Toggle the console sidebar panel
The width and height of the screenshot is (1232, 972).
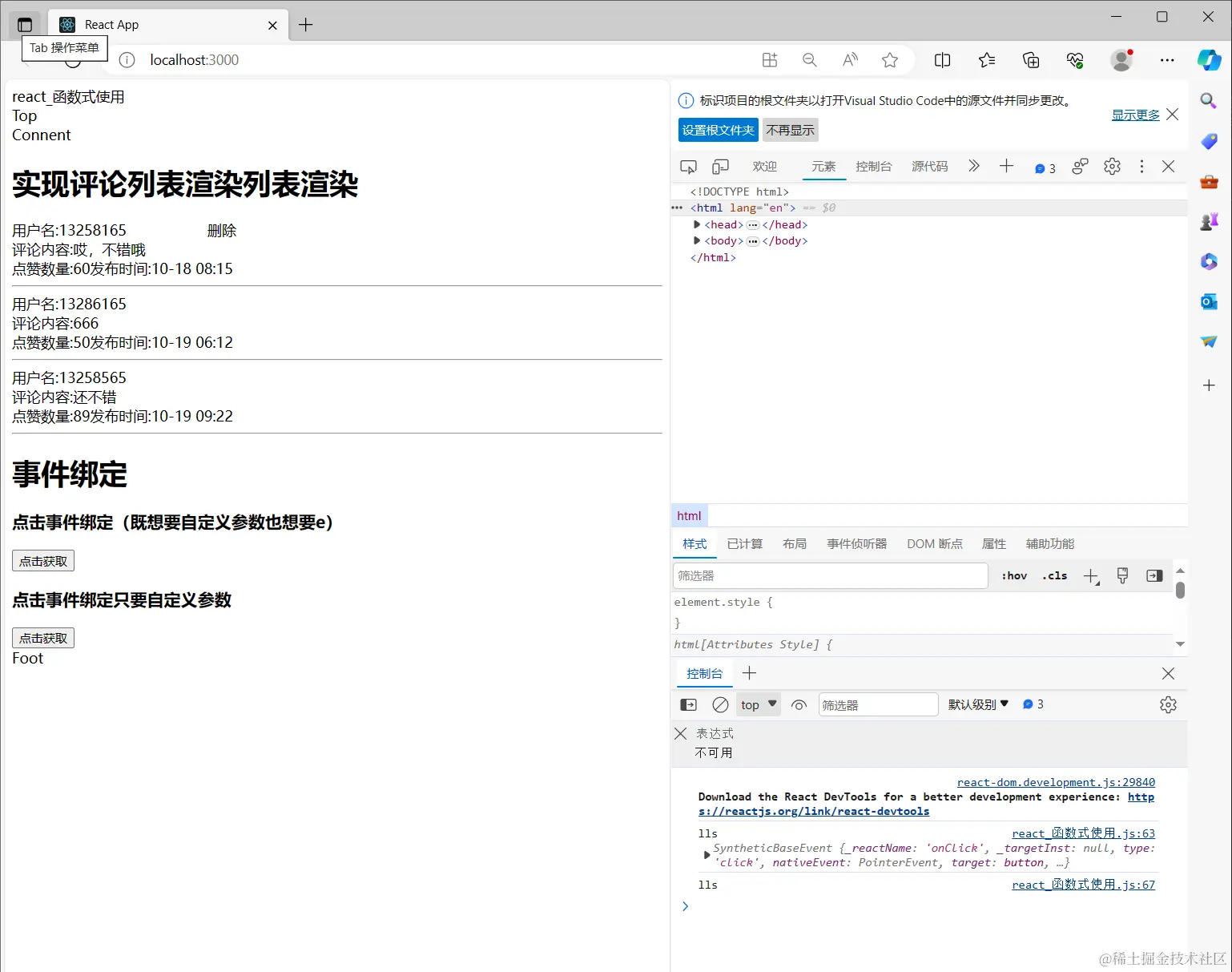(x=688, y=704)
